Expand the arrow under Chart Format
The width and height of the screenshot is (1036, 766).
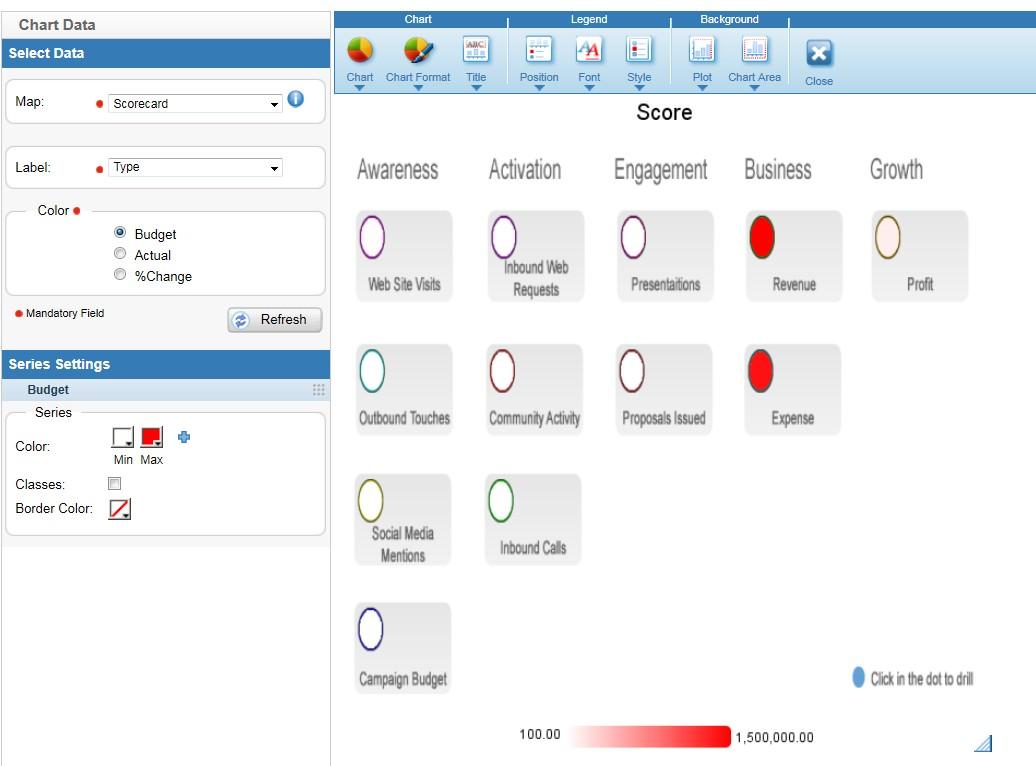pos(418,88)
